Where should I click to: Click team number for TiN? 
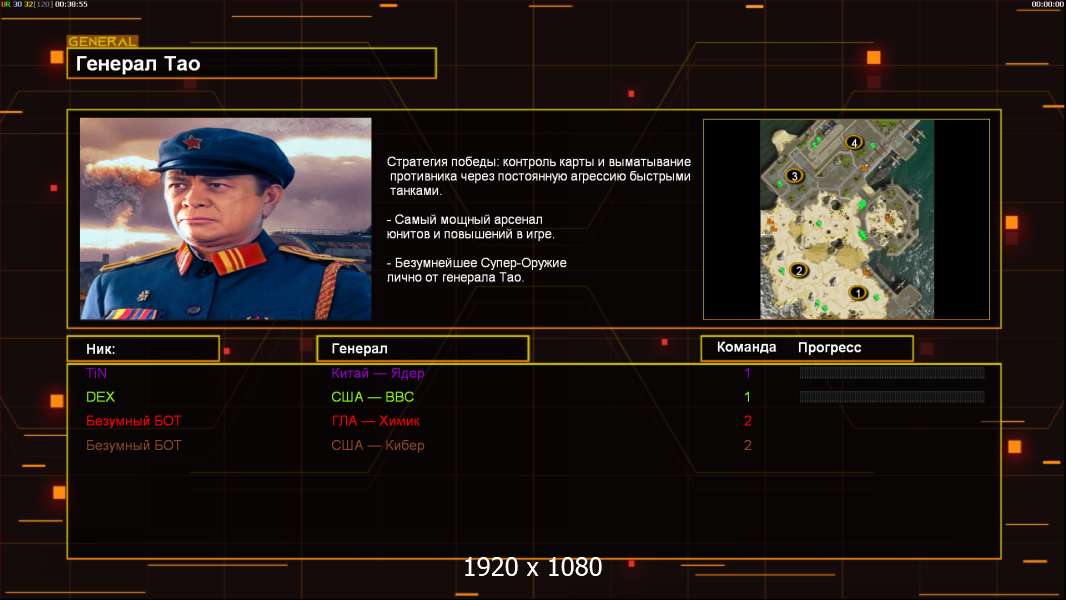pos(747,373)
